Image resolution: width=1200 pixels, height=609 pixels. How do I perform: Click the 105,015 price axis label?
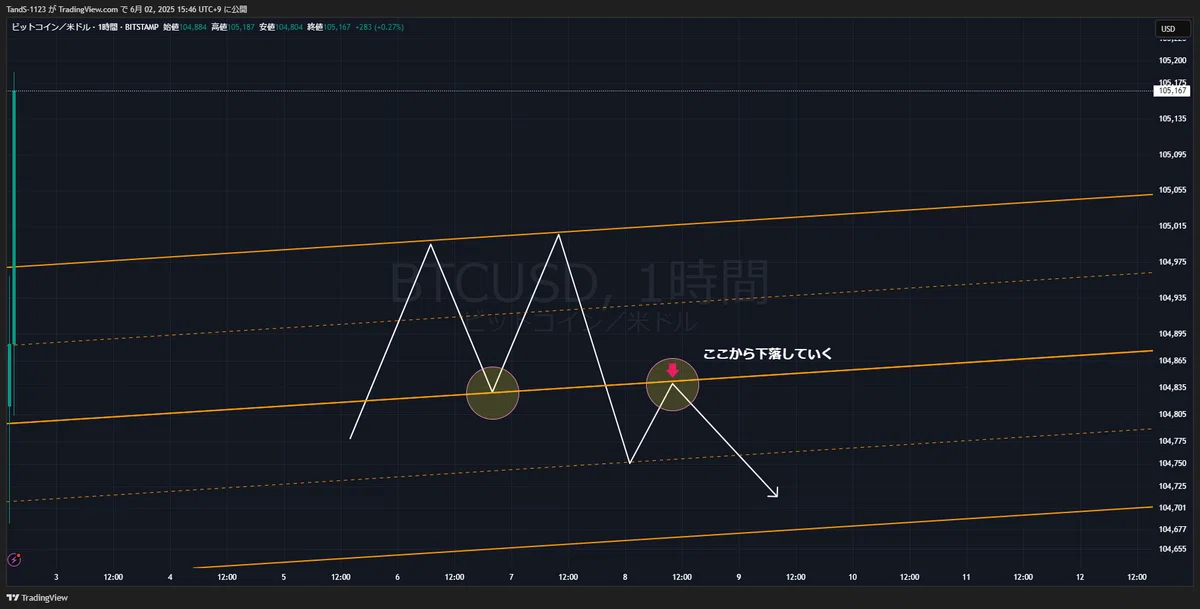(1172, 226)
